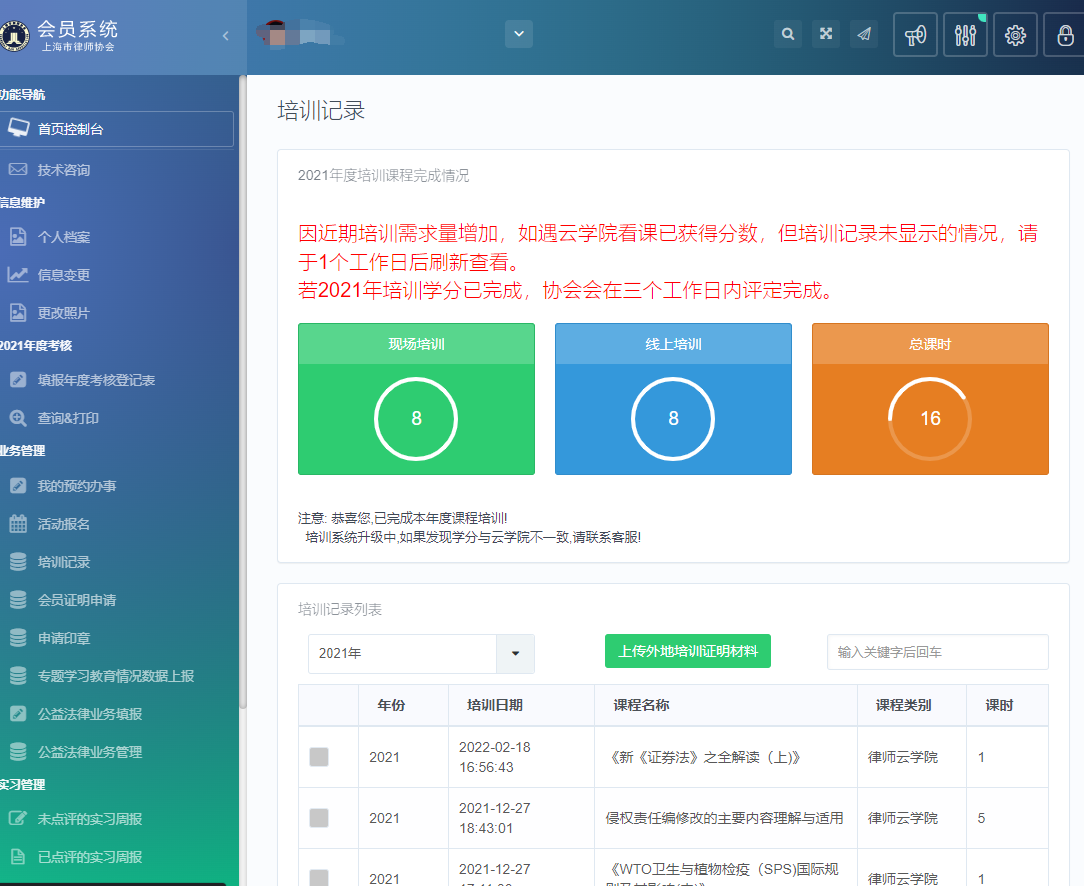This screenshot has height=886, width=1084.
Task: Check the box for WTO卫生与植物检疫 row
Action: click(319, 877)
